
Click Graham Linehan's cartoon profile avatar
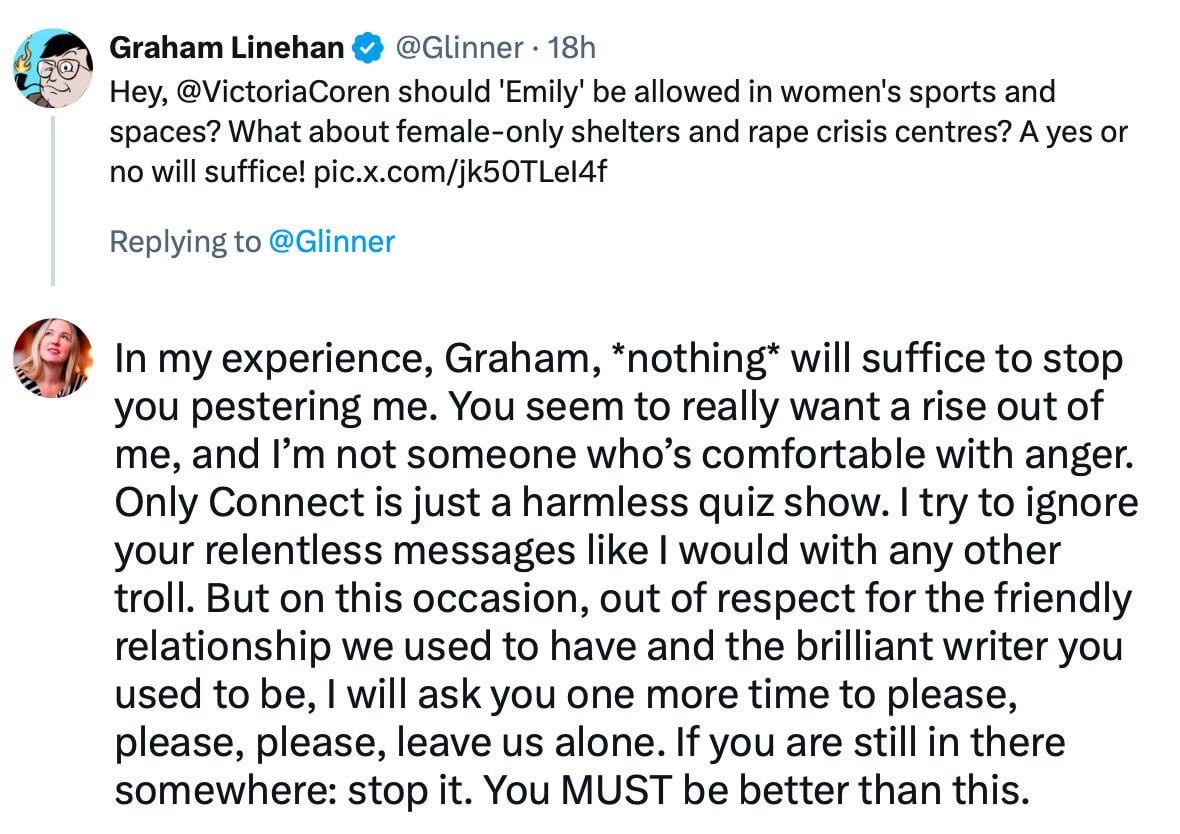coord(52,68)
